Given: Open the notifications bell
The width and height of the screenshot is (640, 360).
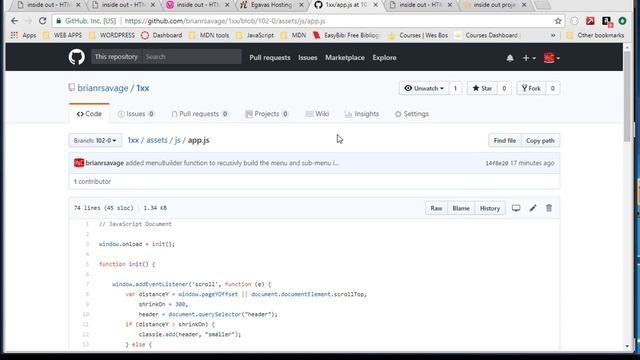Looking at the screenshot, I should click(510, 58).
